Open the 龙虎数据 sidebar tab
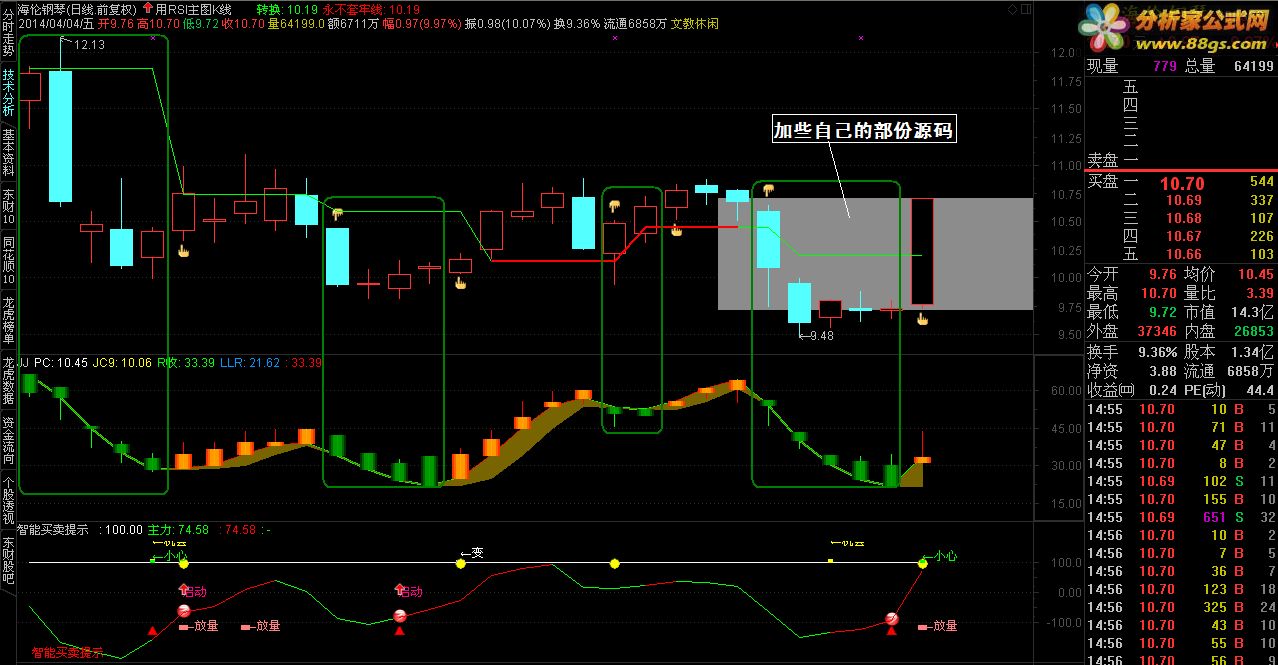This screenshot has height=665, width=1278. [x=8, y=380]
